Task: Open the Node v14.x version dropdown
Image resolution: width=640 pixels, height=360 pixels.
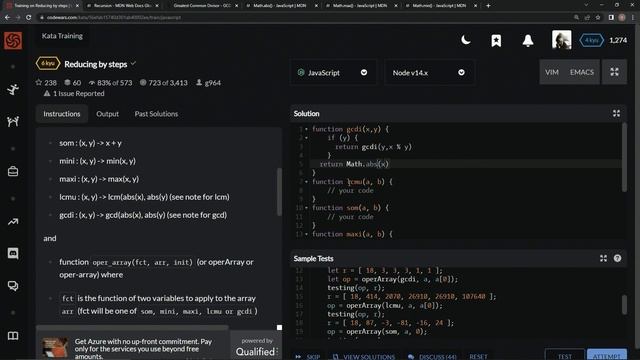Action: (429, 73)
